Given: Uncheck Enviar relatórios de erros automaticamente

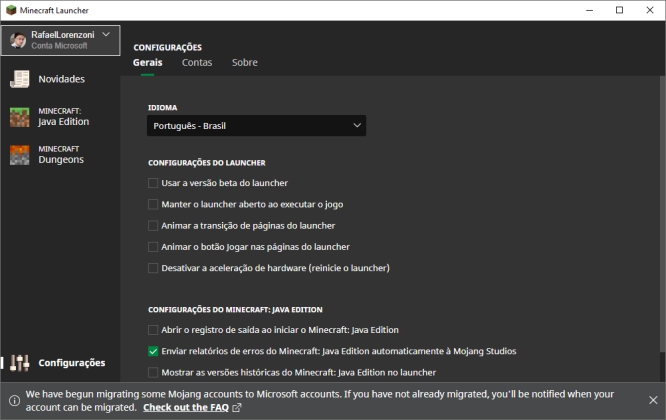Looking at the screenshot, I should pyautogui.click(x=153, y=351).
